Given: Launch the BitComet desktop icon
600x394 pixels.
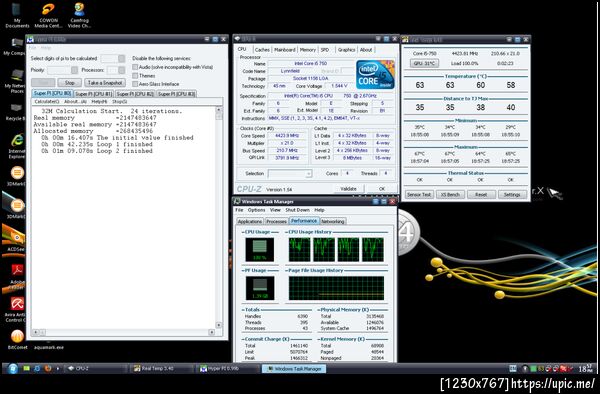Looking at the screenshot, I should click(17, 340).
